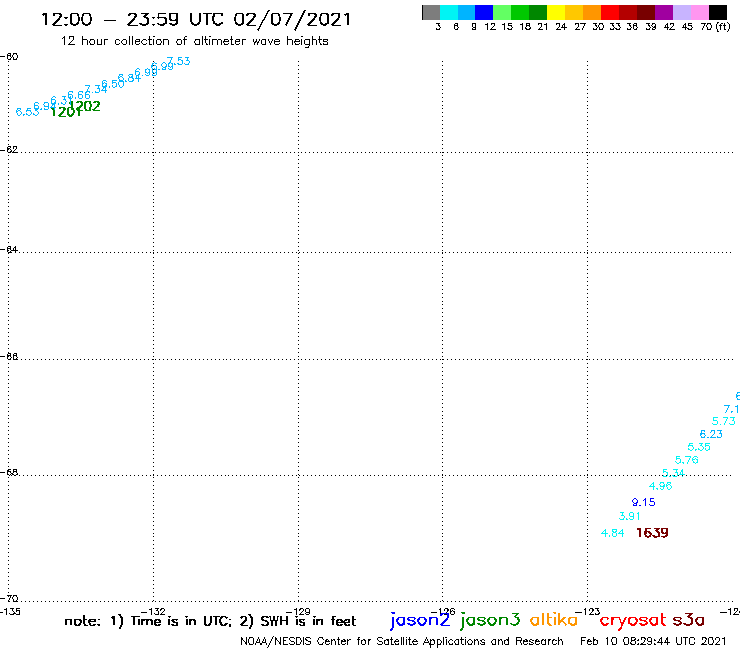Image resolution: width=740 pixels, height=650 pixels.
Task: Click the wave height value 6.53
Action: tap(27, 112)
